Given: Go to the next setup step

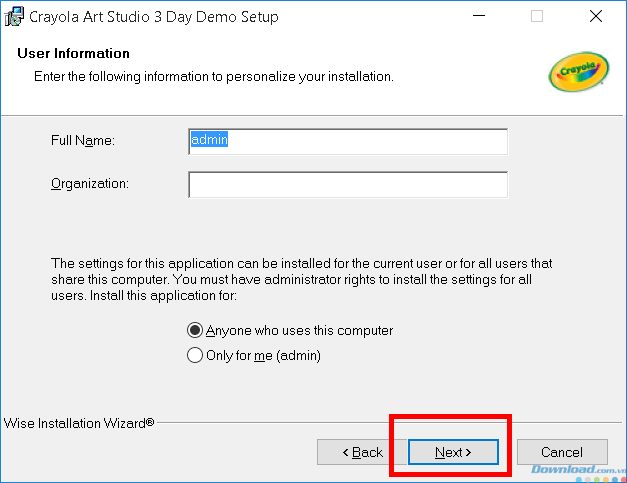Looking at the screenshot, I should click(453, 452).
